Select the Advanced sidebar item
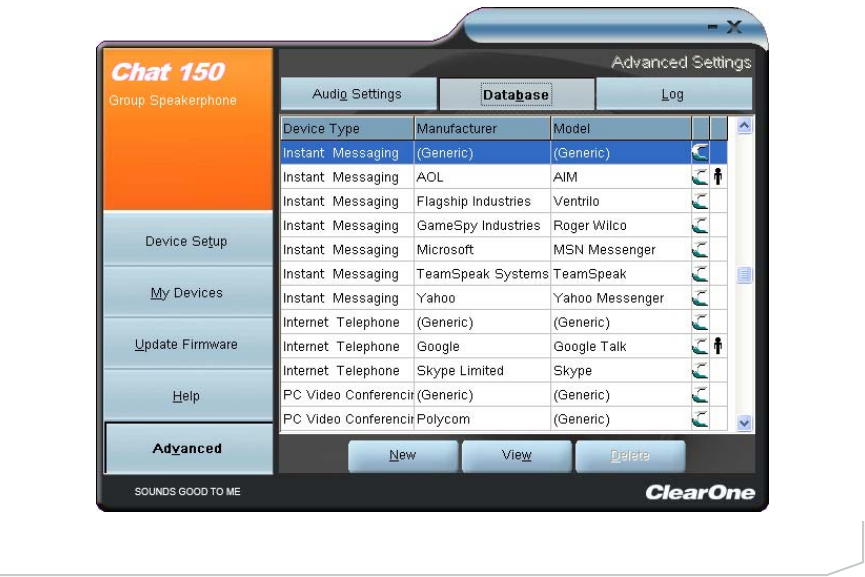865x577 pixels. tap(187, 448)
